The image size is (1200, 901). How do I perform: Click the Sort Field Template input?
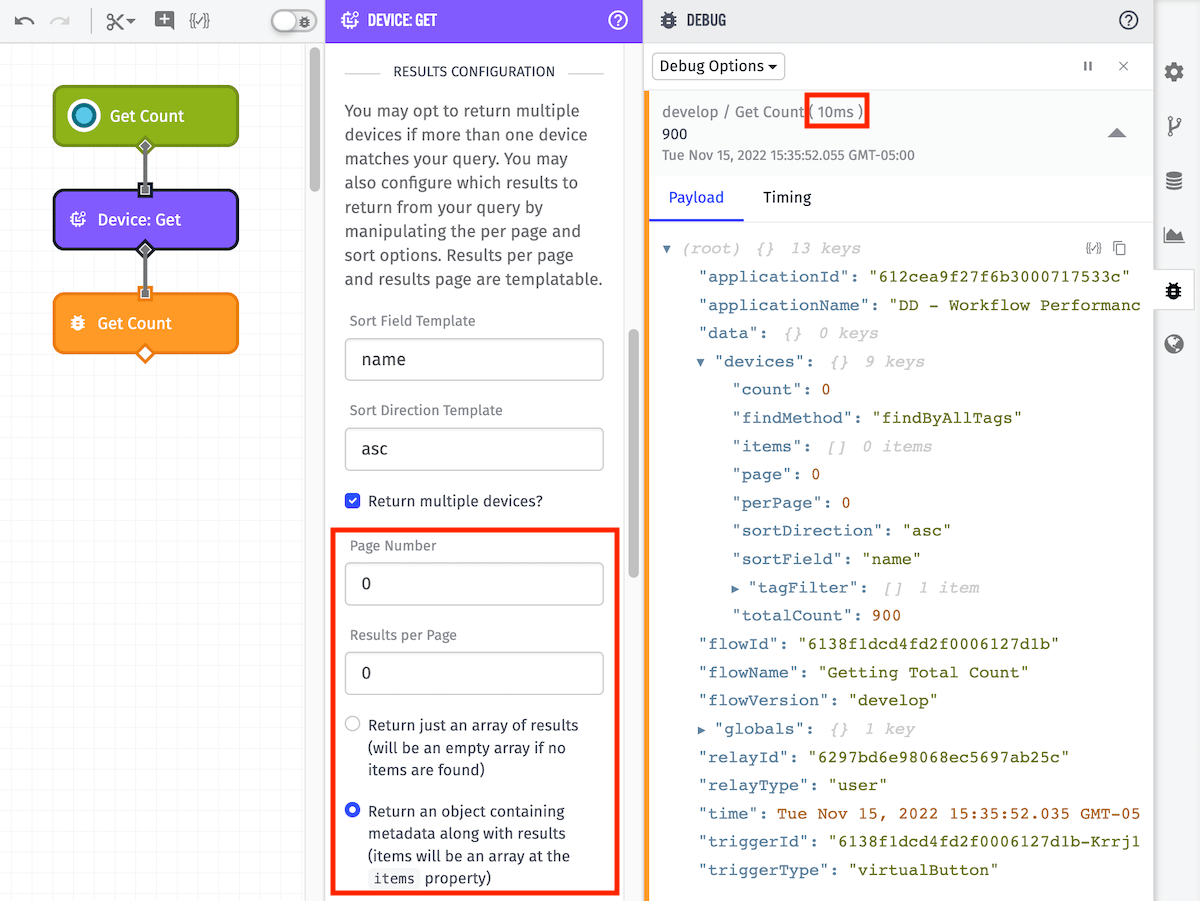(474, 359)
